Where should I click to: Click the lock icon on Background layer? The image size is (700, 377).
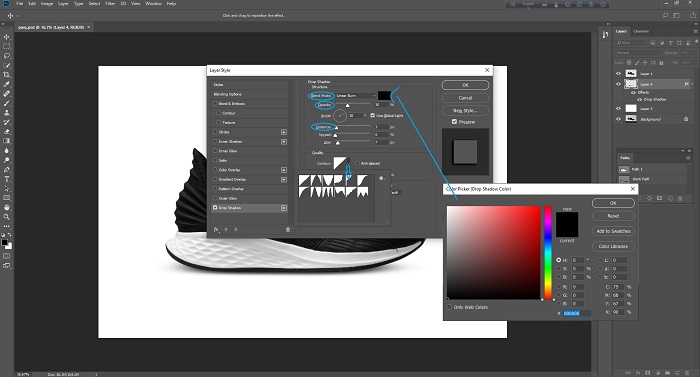(x=686, y=119)
